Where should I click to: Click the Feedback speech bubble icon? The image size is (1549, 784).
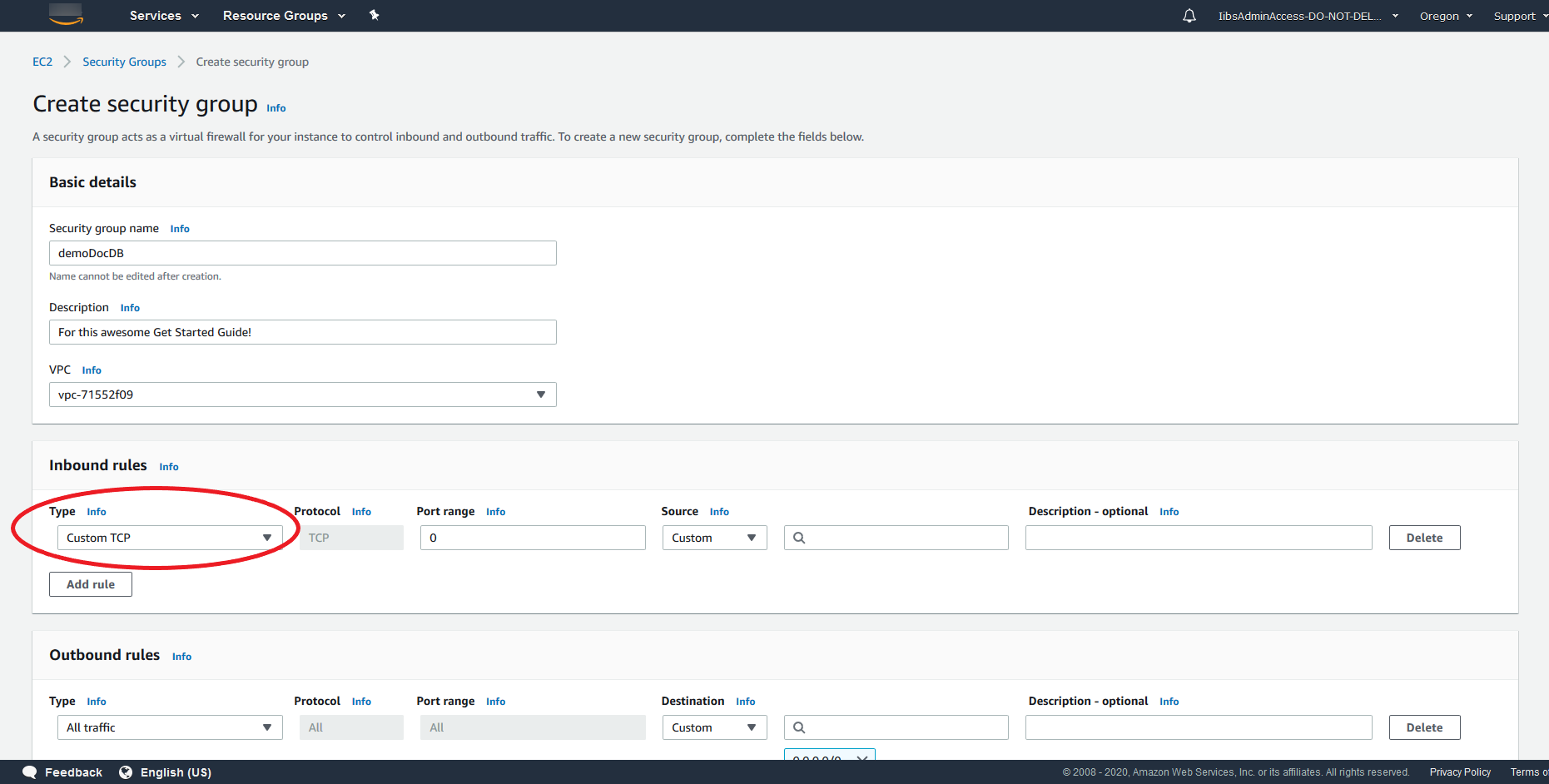point(30,772)
